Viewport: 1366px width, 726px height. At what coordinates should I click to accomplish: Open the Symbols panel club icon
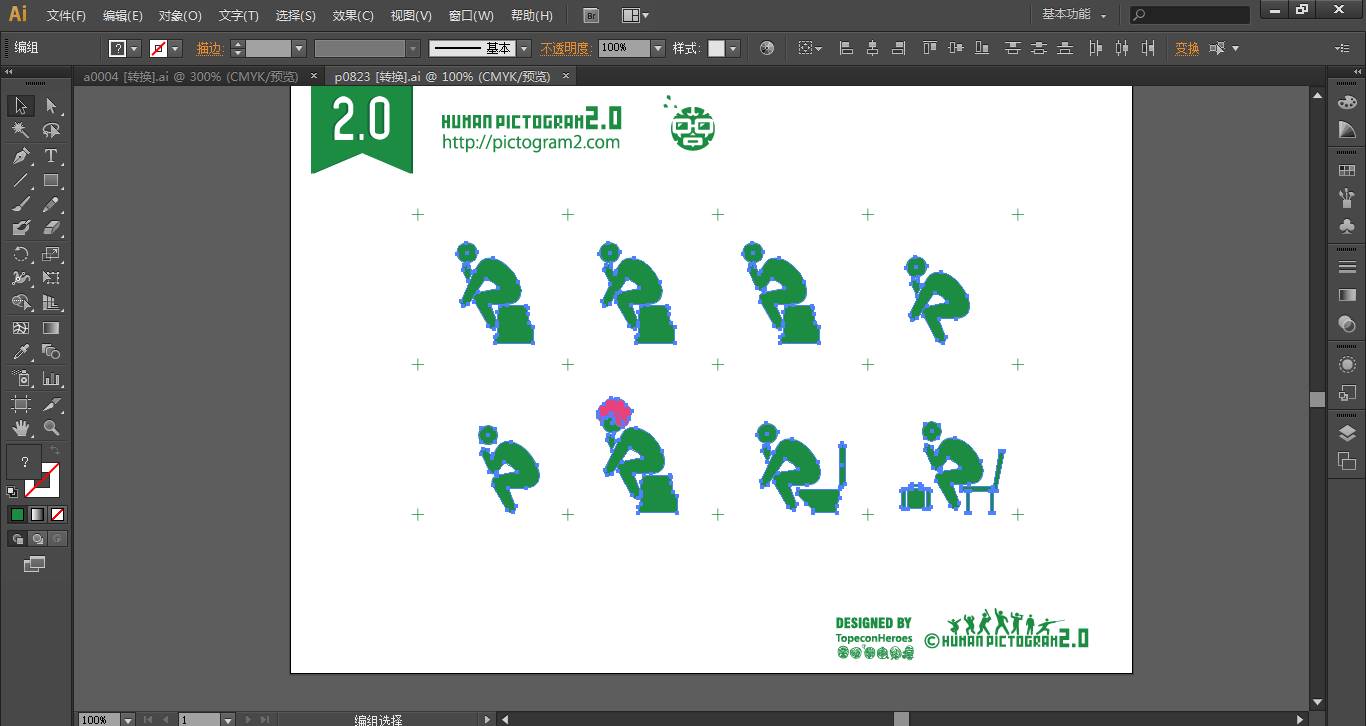(x=1347, y=227)
